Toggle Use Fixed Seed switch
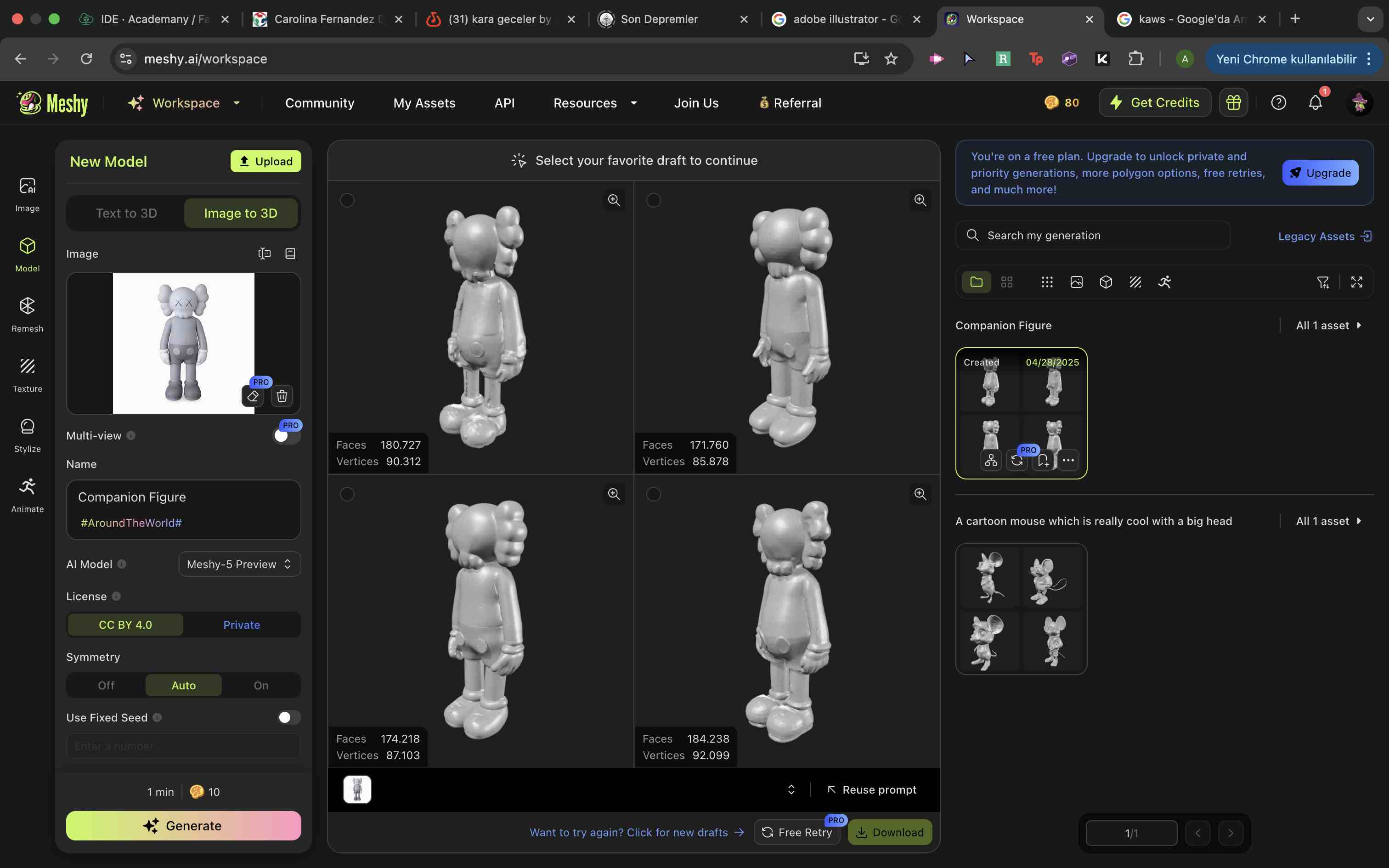Screen dimensions: 1389x868 pyautogui.click(x=289, y=717)
